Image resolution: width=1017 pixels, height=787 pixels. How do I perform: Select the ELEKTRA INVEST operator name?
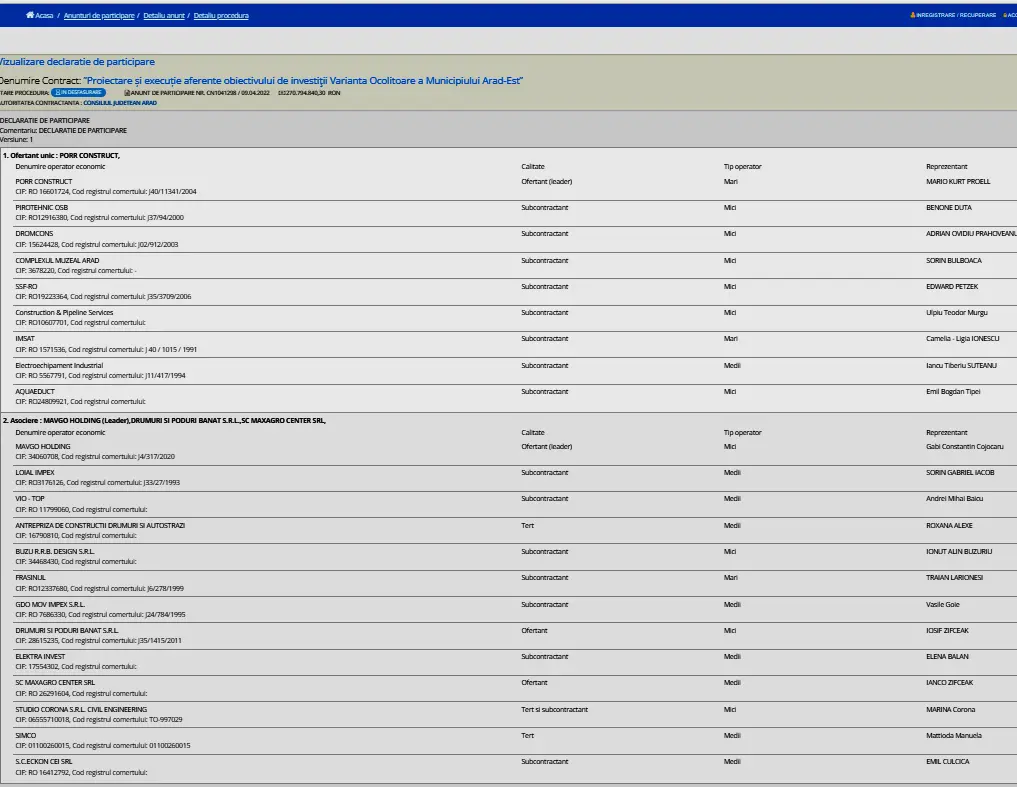click(40, 657)
